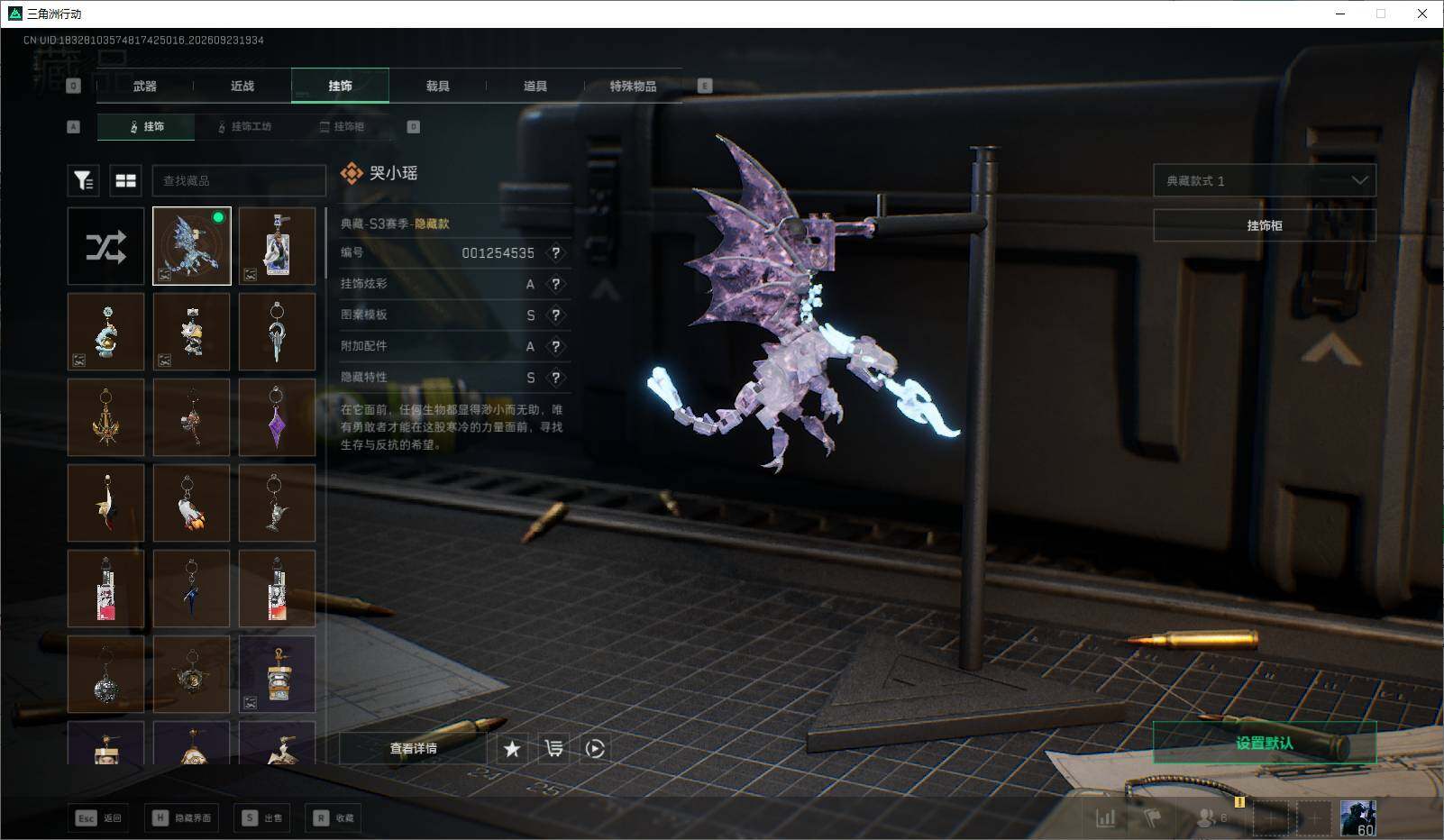Open the collection filter options
Image resolution: width=1444 pixels, height=840 pixels.
click(83, 180)
